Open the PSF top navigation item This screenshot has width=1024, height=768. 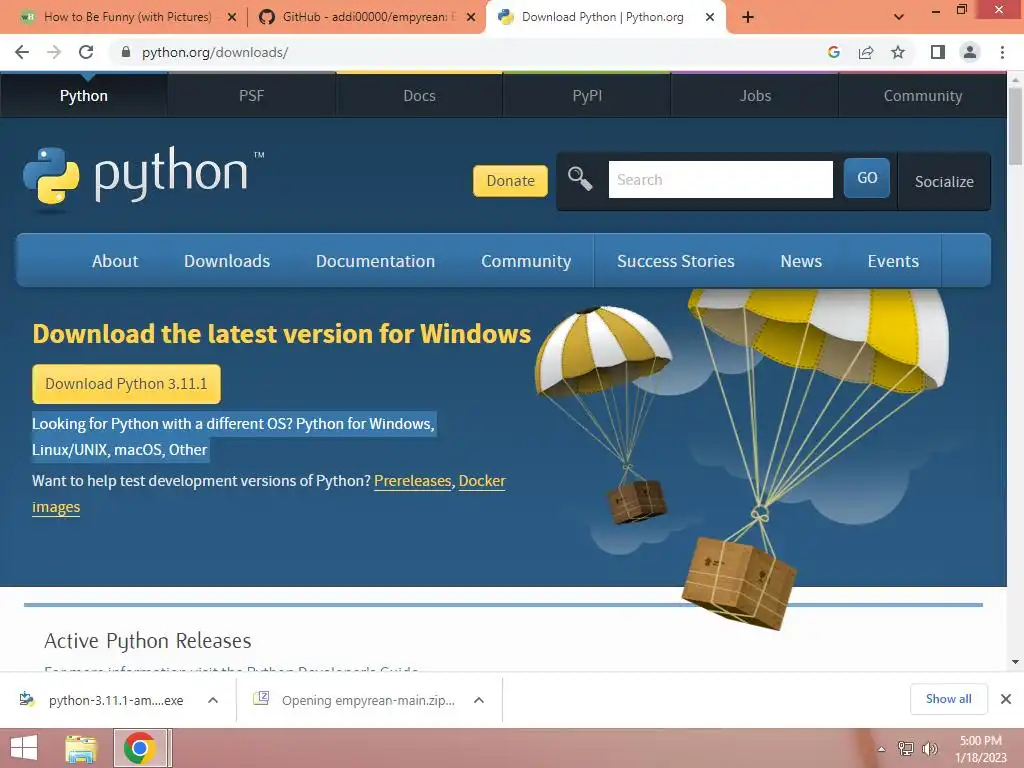[251, 96]
